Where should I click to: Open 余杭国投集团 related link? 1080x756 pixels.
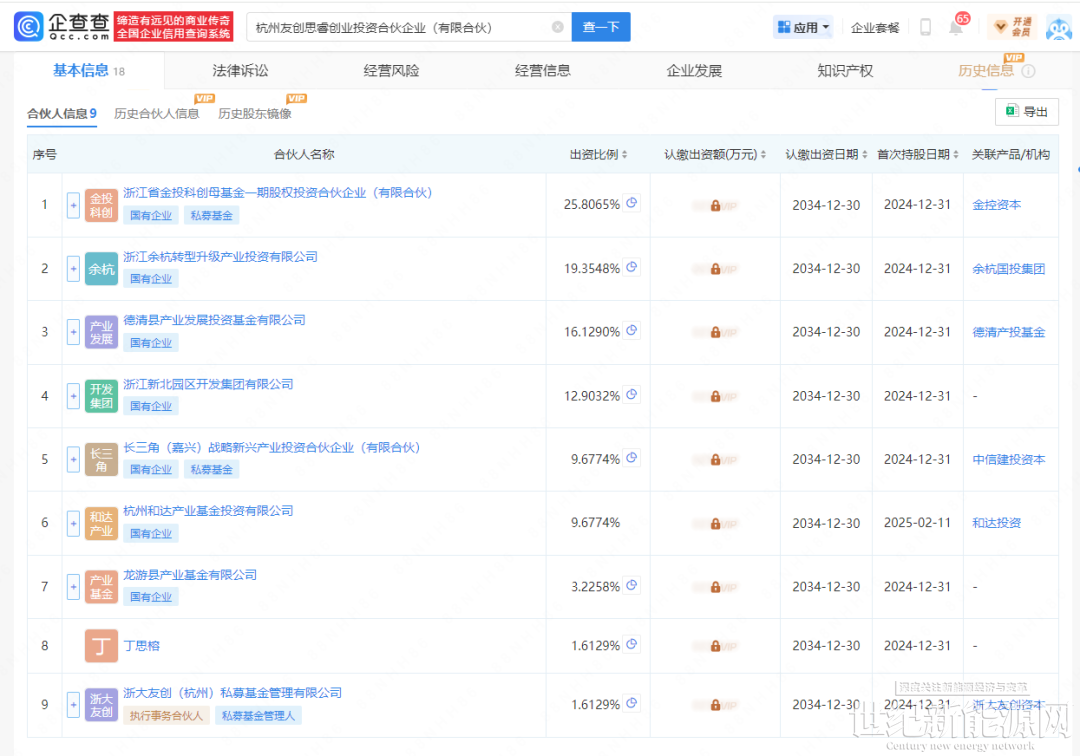(x=1008, y=269)
